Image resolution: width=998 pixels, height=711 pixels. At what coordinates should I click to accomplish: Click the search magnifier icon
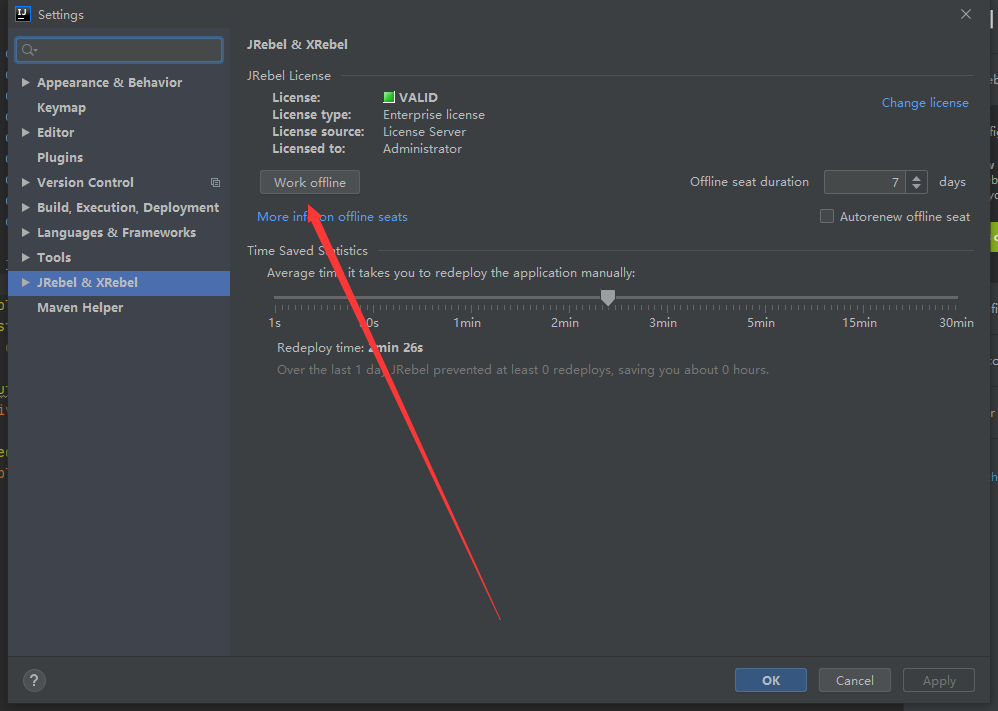28,50
